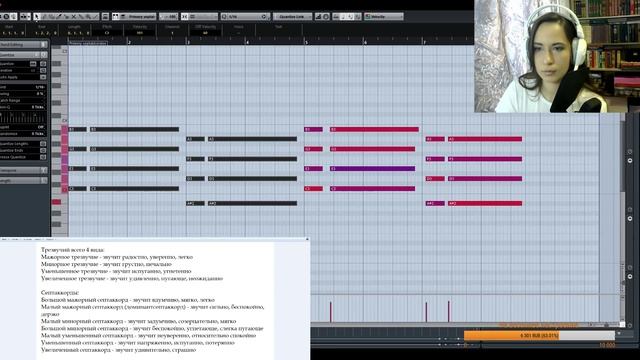Viewport: 640px width, 360px height.
Task: Click the Randomize 0 Ticks value
Action: tap(38, 133)
